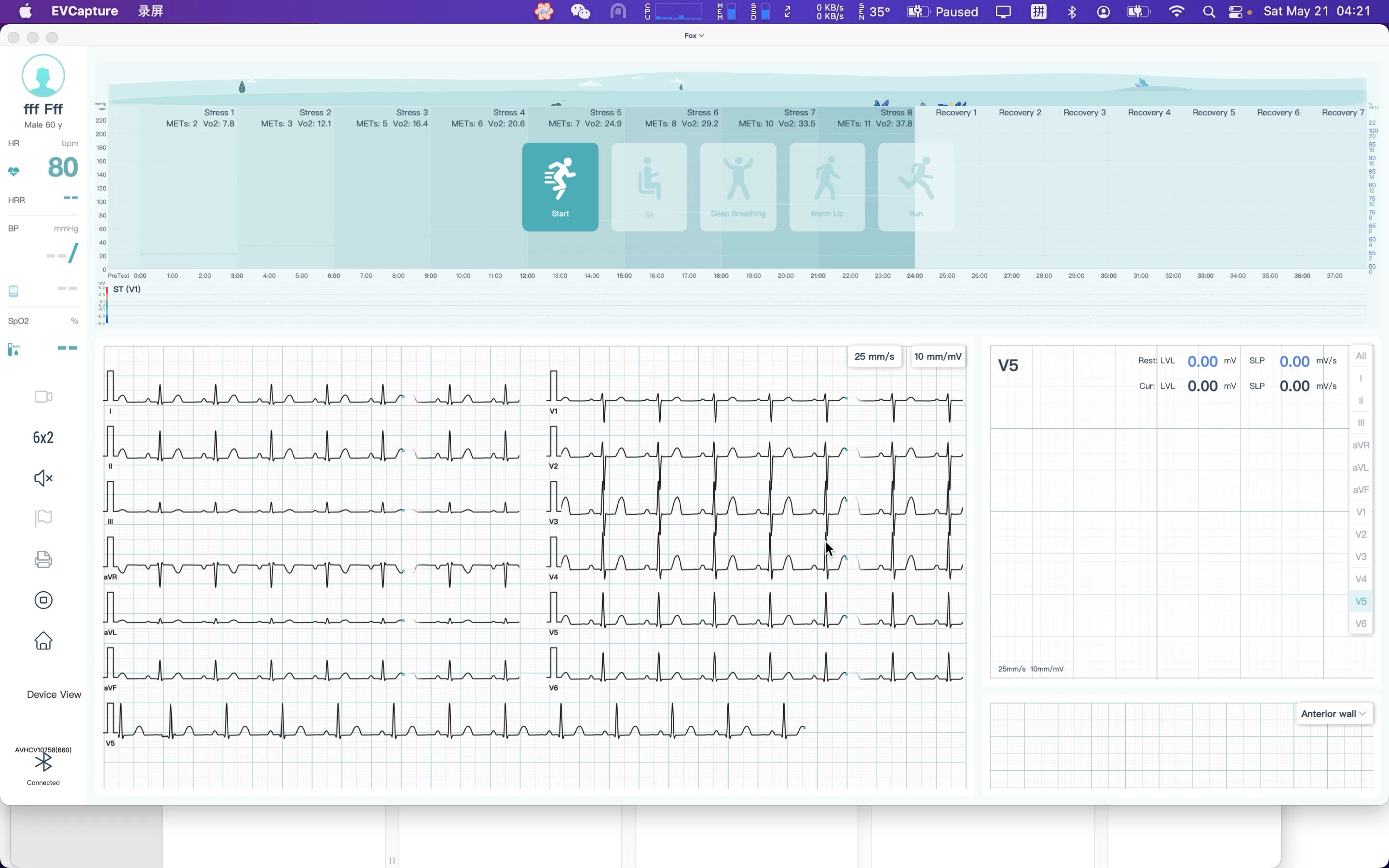The height and width of the screenshot is (868, 1389).
Task: Select lead V3 in lead list
Action: [1361, 557]
